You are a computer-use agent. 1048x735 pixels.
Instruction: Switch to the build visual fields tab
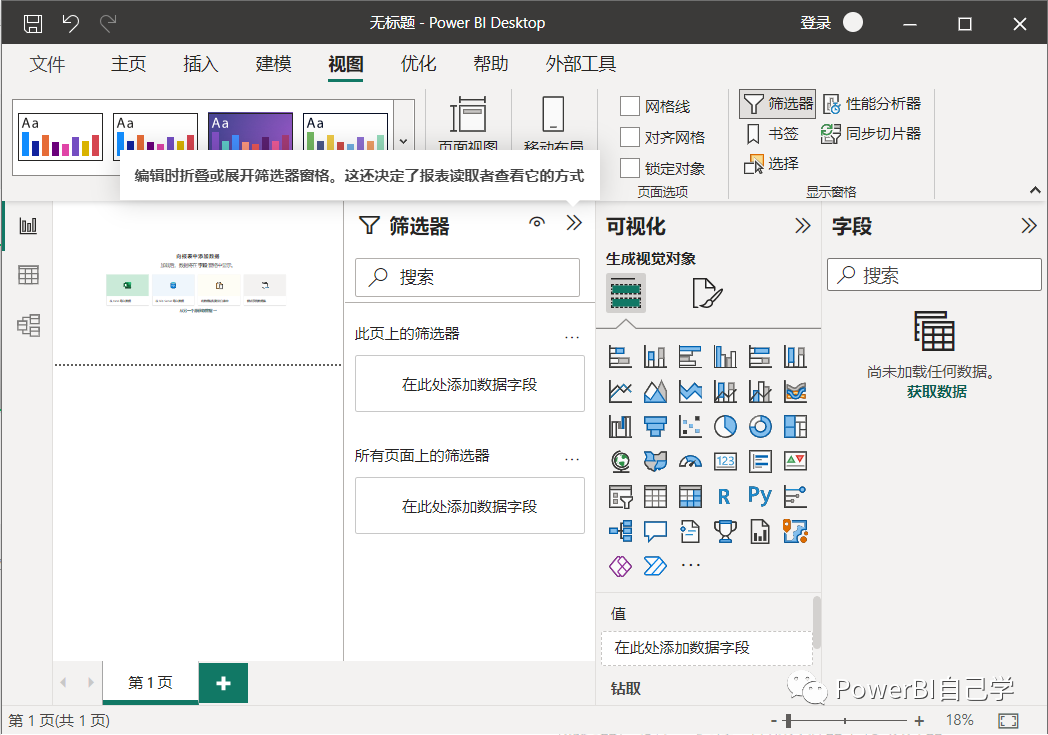[x=626, y=293]
